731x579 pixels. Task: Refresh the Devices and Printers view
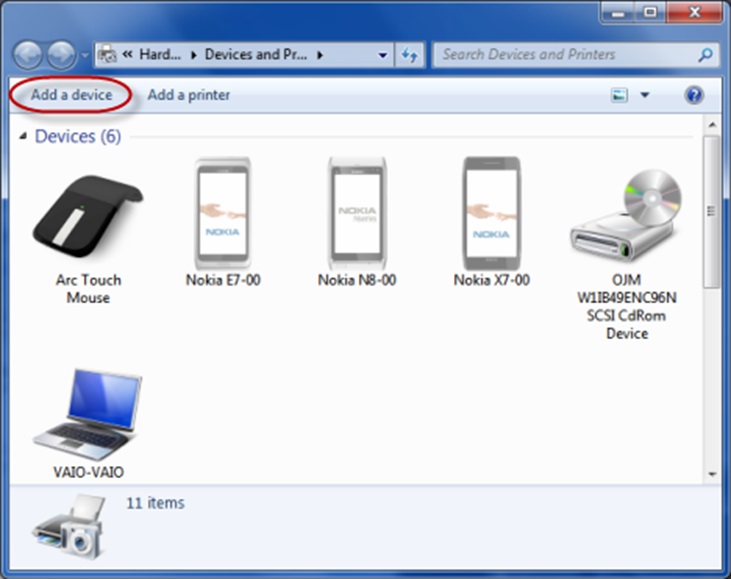409,55
